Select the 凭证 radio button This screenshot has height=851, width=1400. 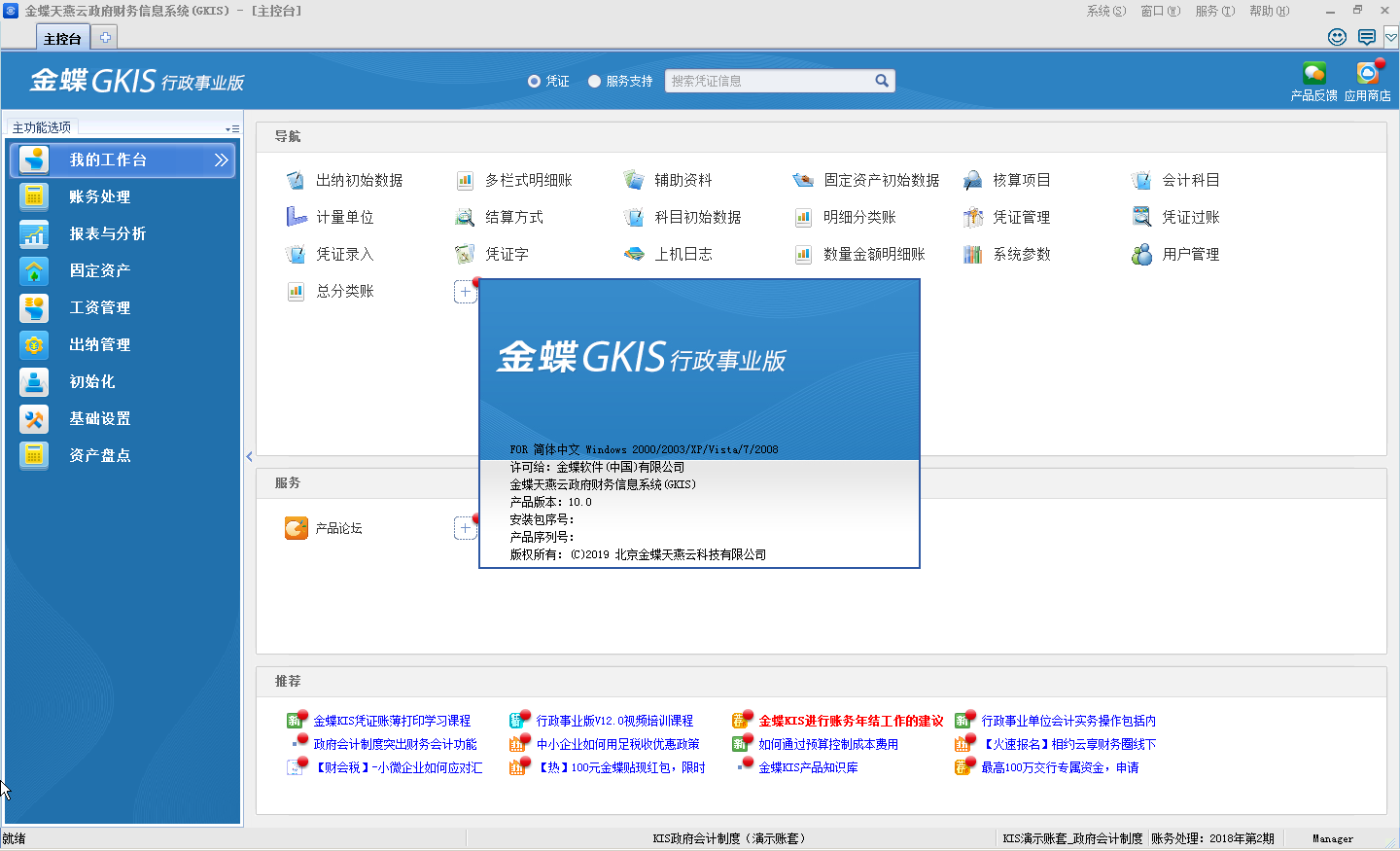[x=534, y=81]
